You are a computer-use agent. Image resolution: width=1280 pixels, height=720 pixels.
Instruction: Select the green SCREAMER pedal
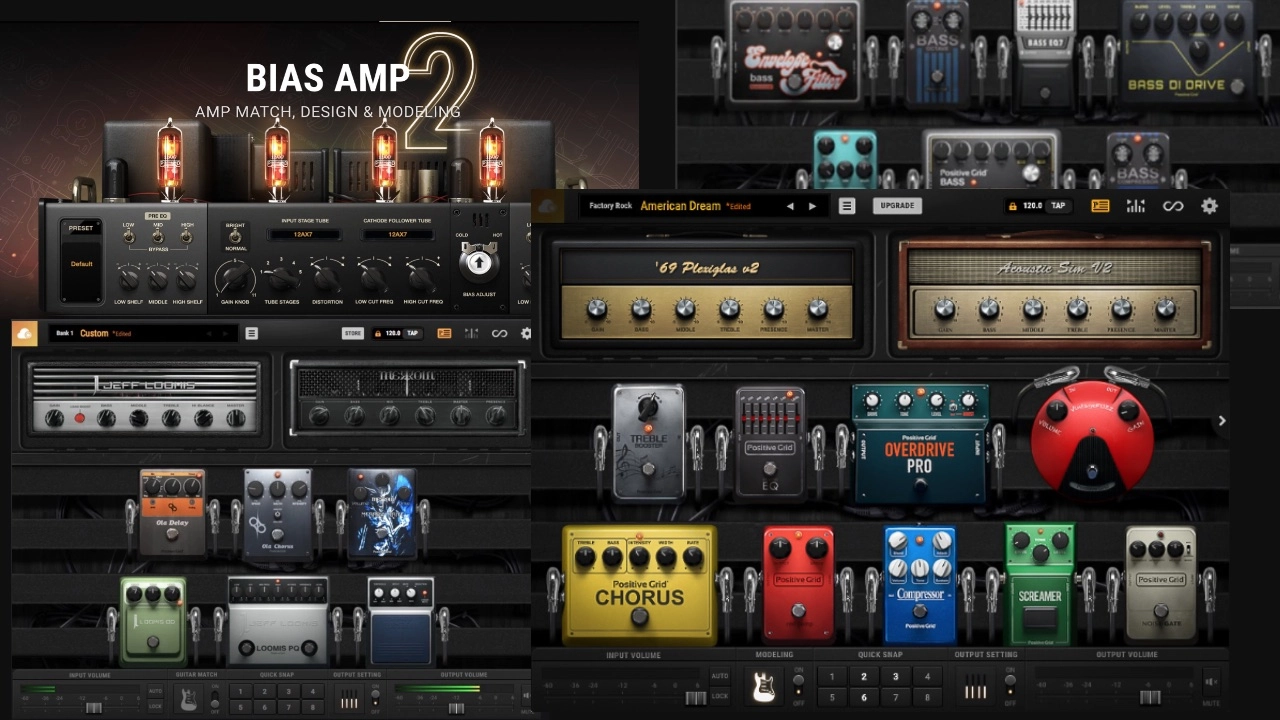pos(1040,584)
